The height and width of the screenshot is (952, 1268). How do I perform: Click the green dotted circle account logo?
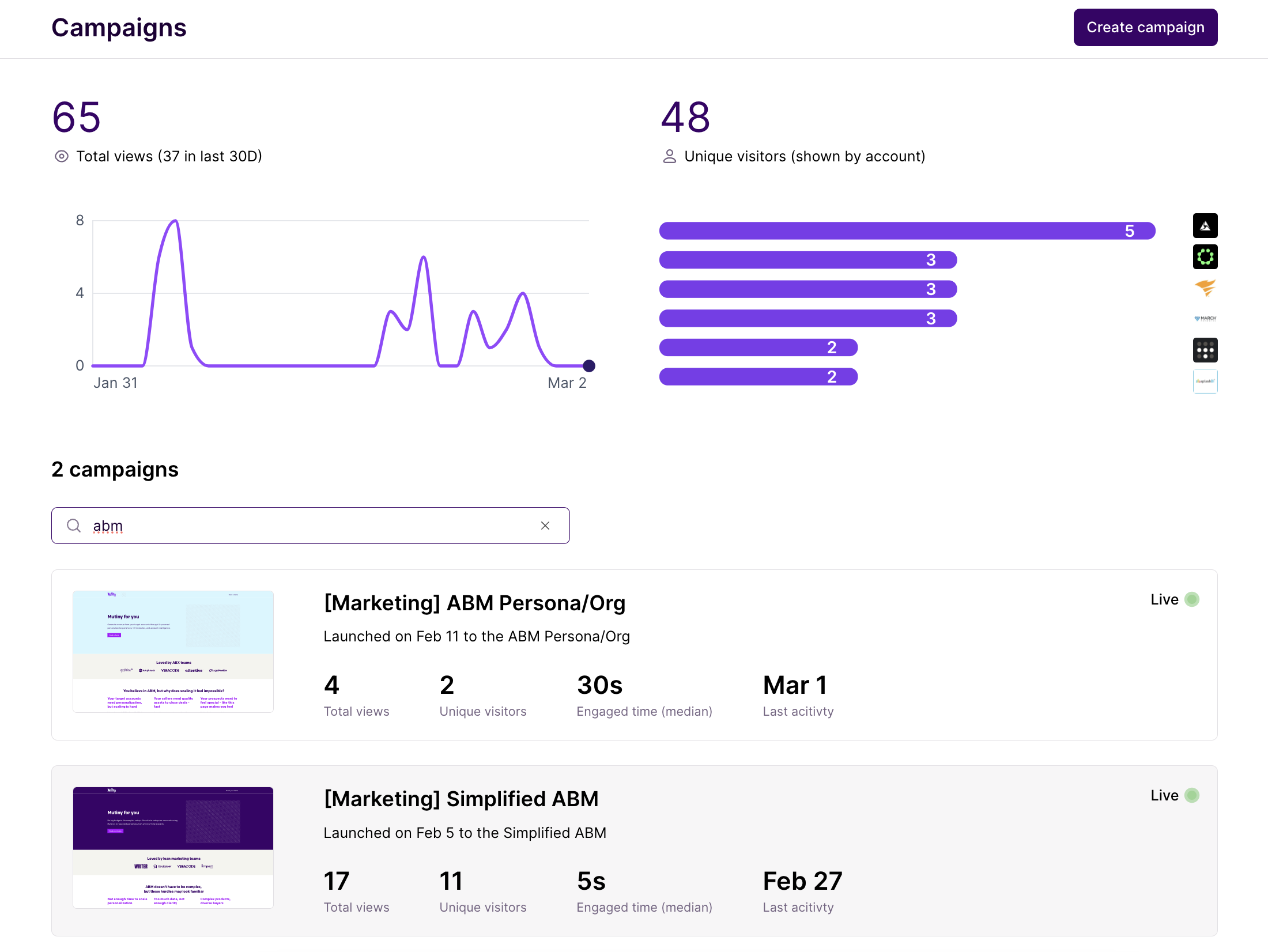pyautogui.click(x=1205, y=257)
